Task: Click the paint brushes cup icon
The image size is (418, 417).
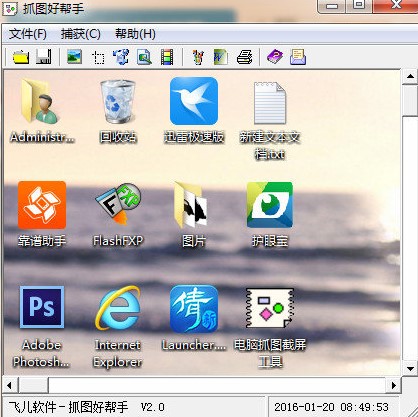Action: pos(198,57)
